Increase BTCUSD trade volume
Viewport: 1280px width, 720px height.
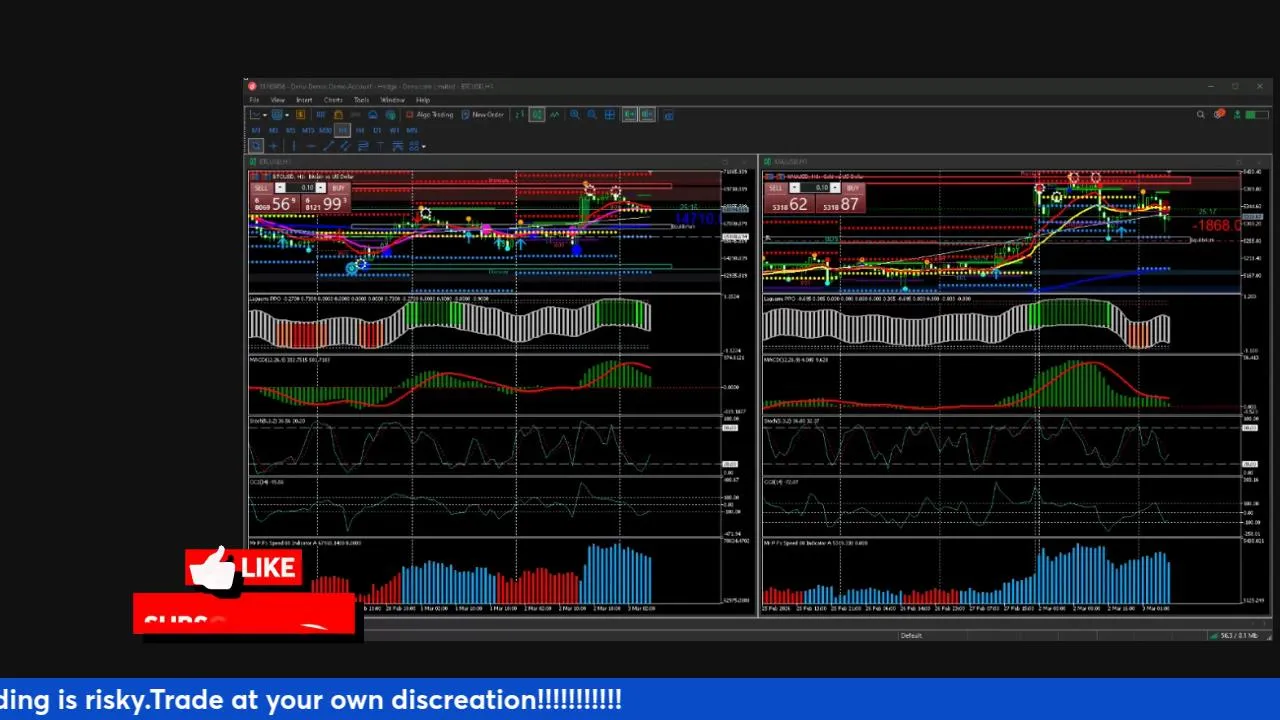[x=321, y=187]
